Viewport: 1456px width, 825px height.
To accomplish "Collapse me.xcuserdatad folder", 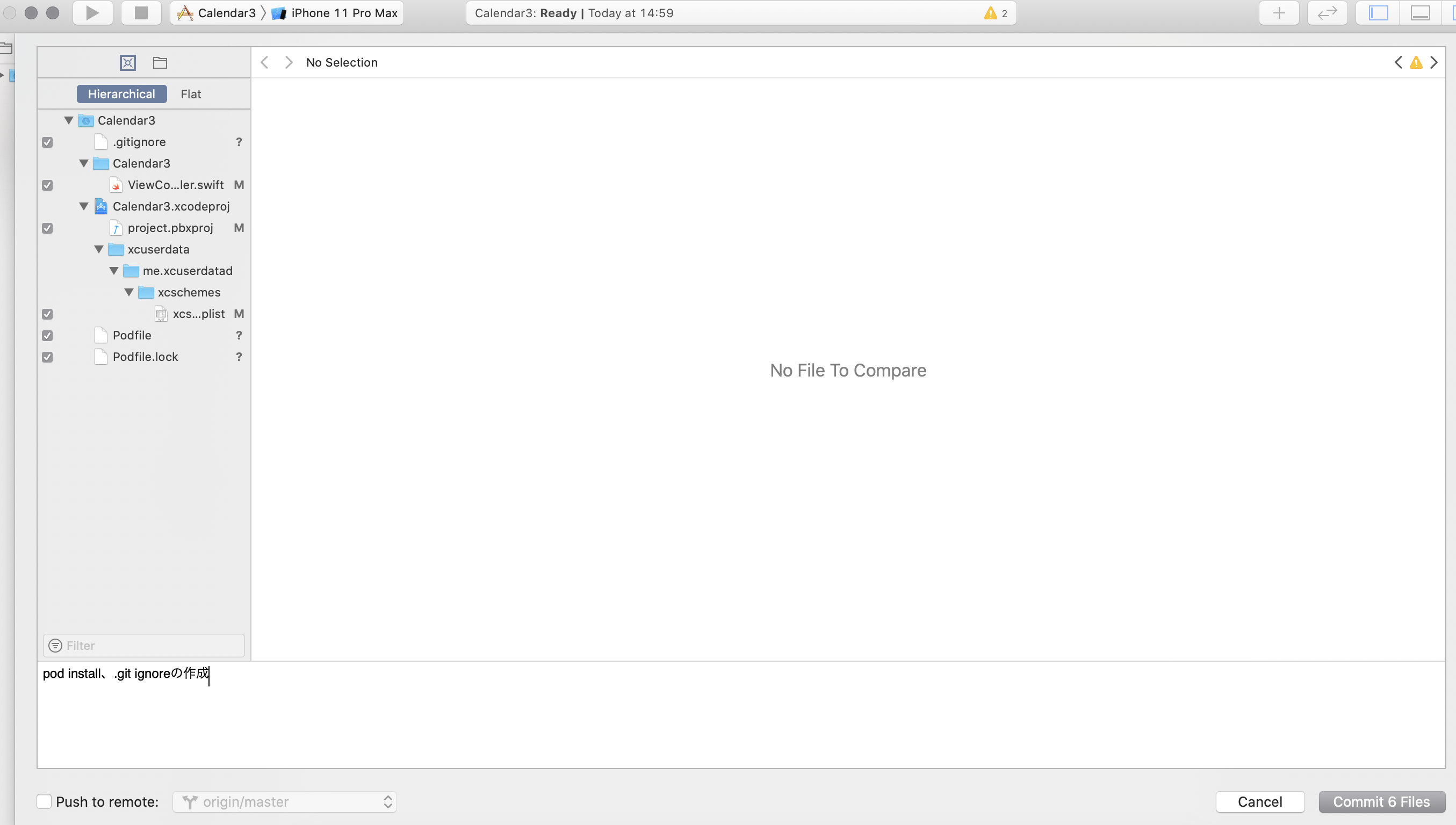I will pyautogui.click(x=114, y=271).
